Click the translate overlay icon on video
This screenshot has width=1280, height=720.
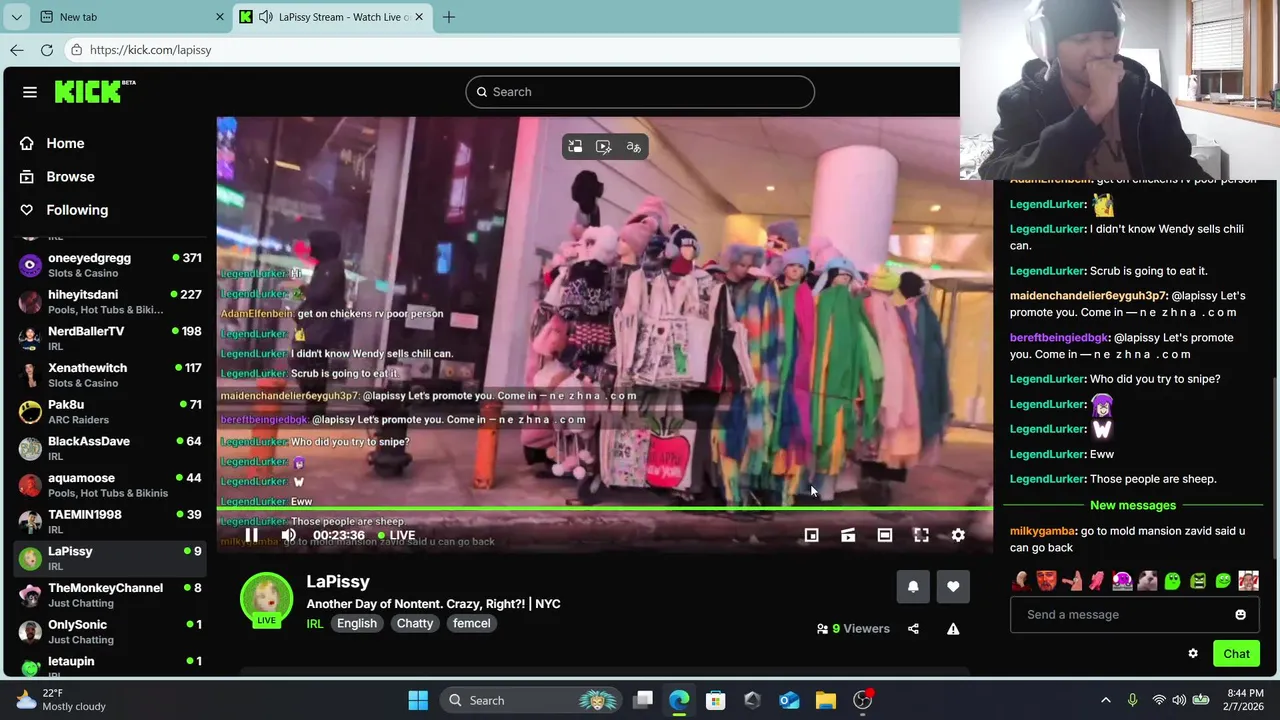(633, 147)
